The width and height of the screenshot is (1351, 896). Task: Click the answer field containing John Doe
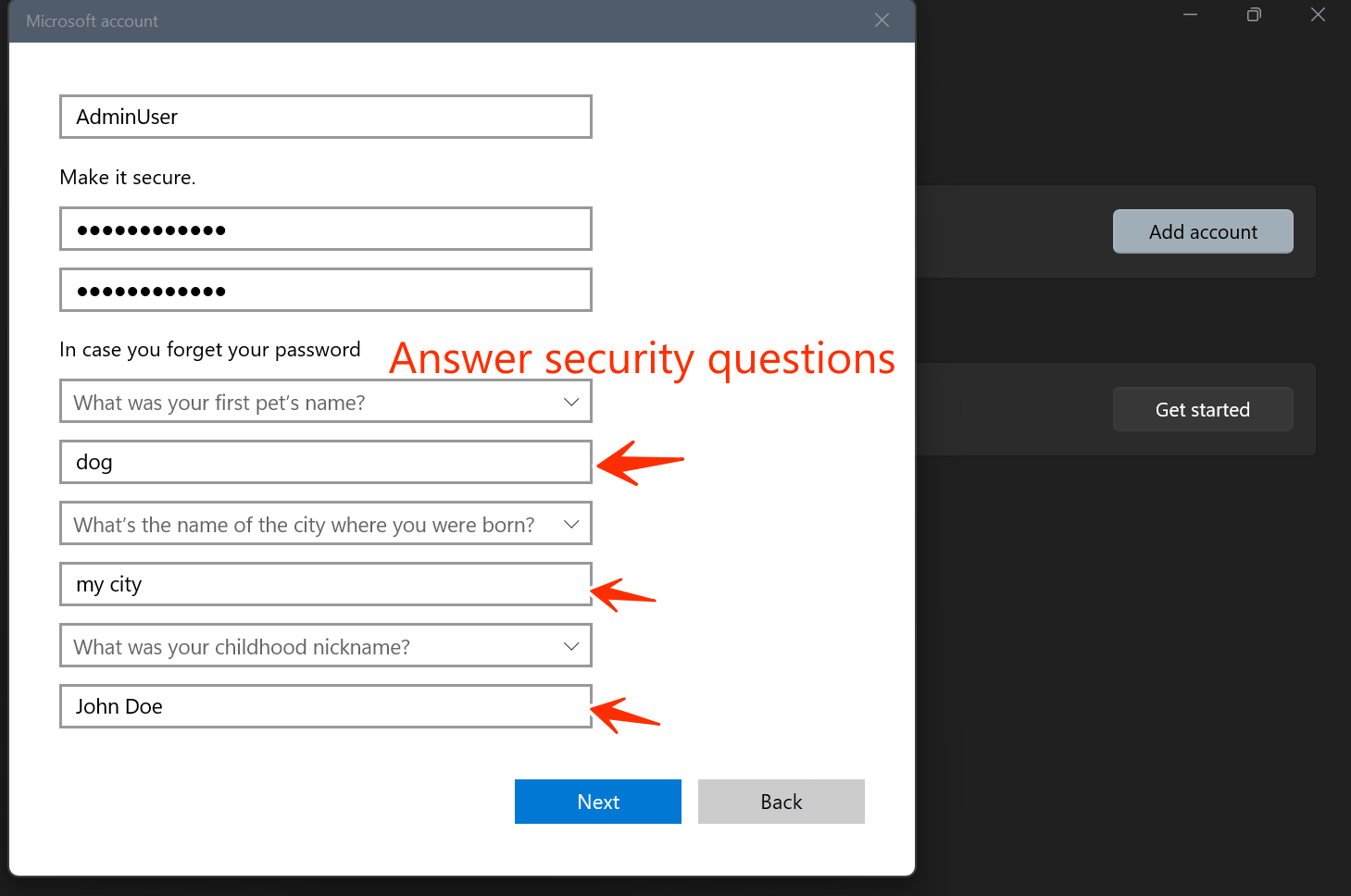tap(325, 706)
